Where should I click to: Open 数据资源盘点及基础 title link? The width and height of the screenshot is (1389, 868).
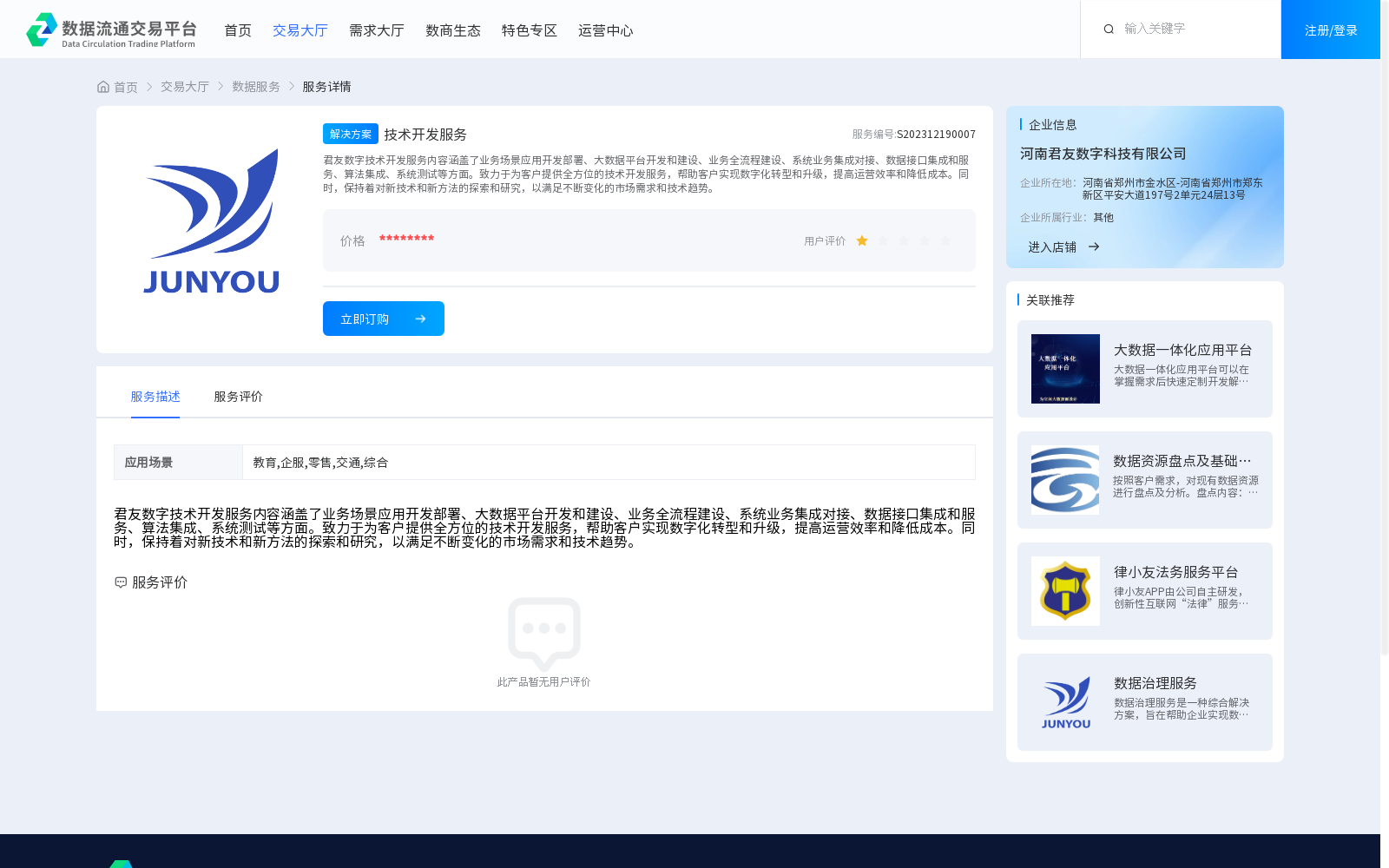coord(1182,461)
